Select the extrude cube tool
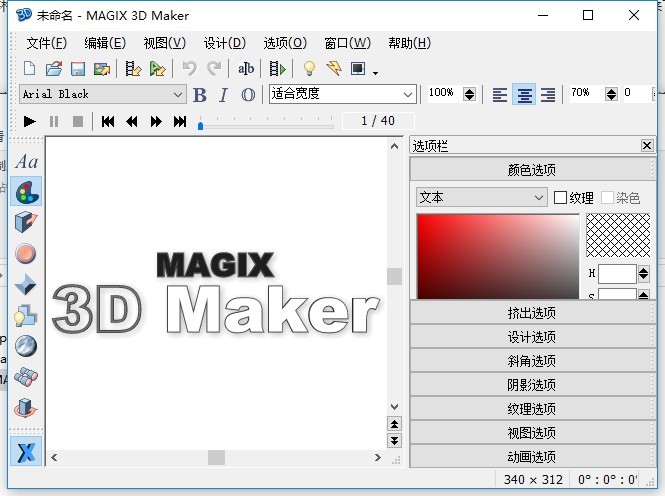This screenshot has width=665, height=496. 26,222
